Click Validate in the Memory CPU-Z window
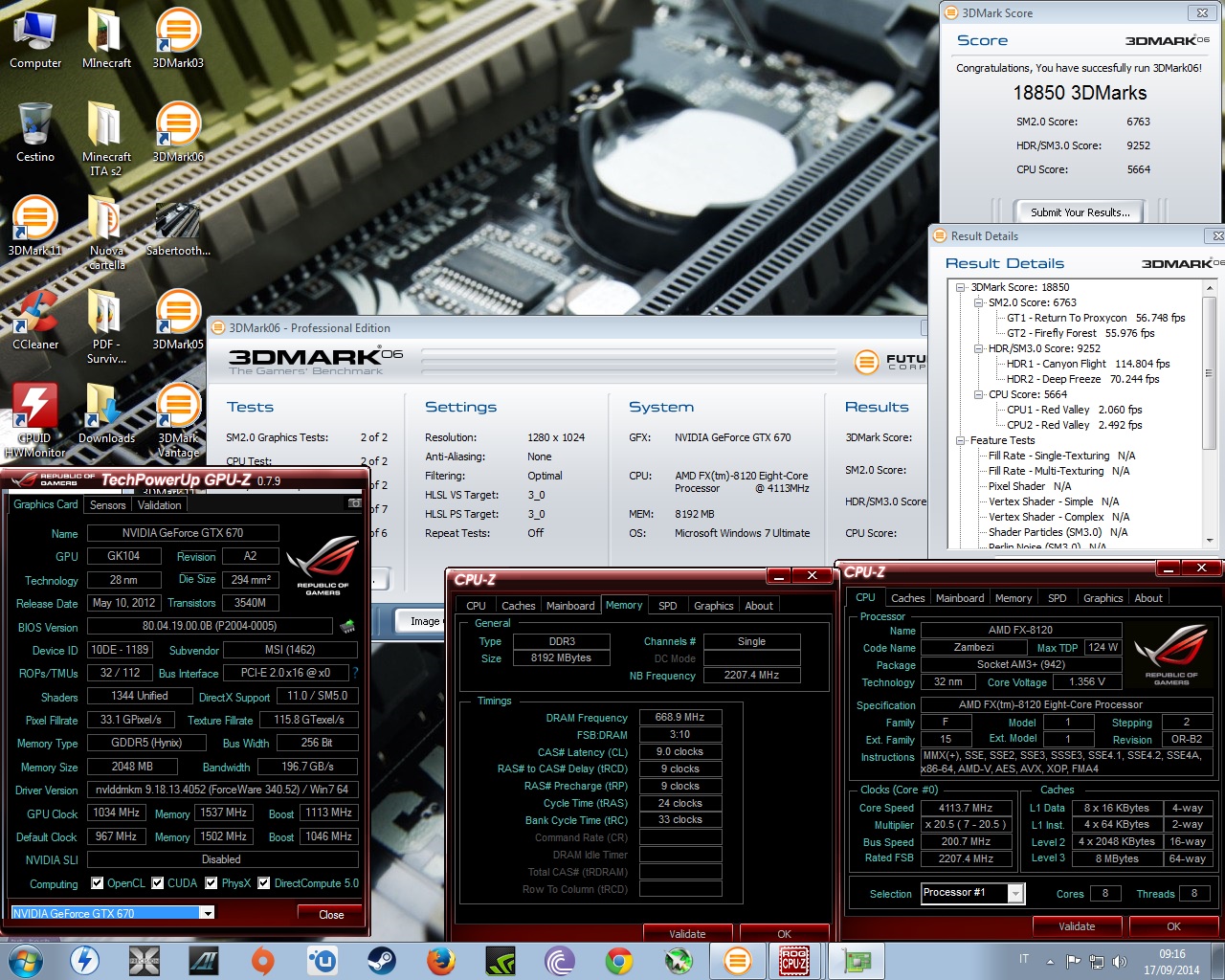This screenshot has height=980, width=1225. pyautogui.click(x=687, y=934)
